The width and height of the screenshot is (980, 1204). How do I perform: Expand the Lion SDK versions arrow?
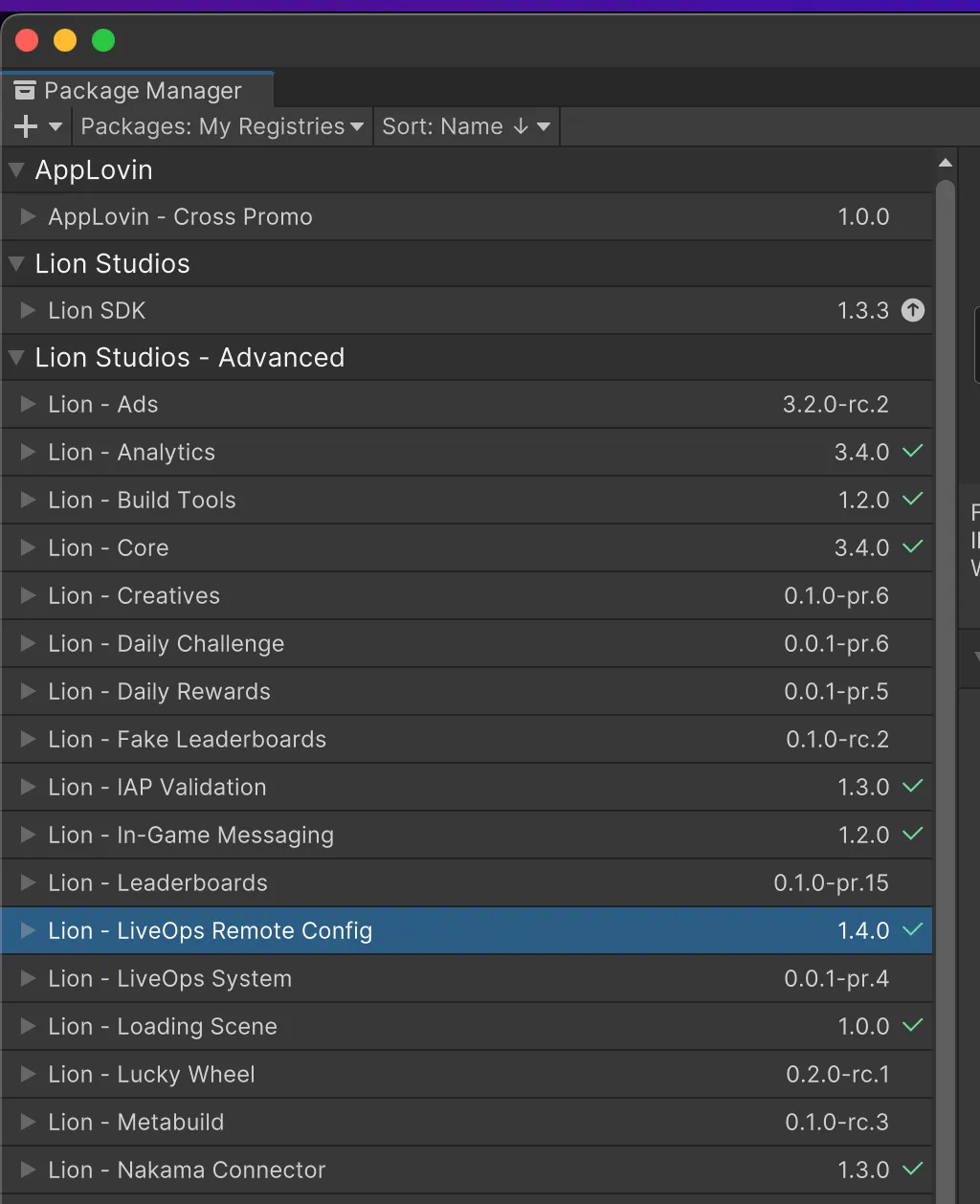[x=29, y=311]
